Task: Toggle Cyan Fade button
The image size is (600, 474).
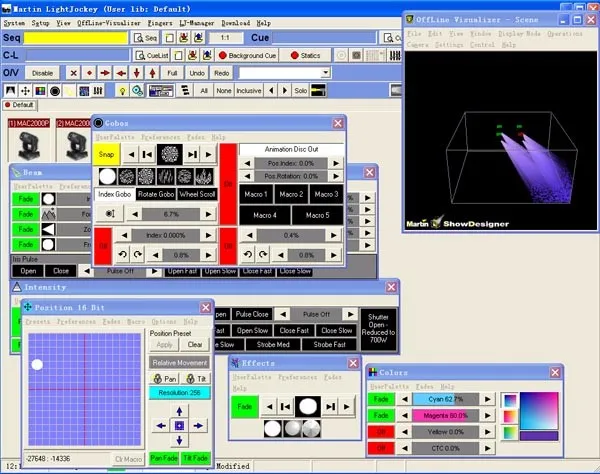Action: [381, 399]
